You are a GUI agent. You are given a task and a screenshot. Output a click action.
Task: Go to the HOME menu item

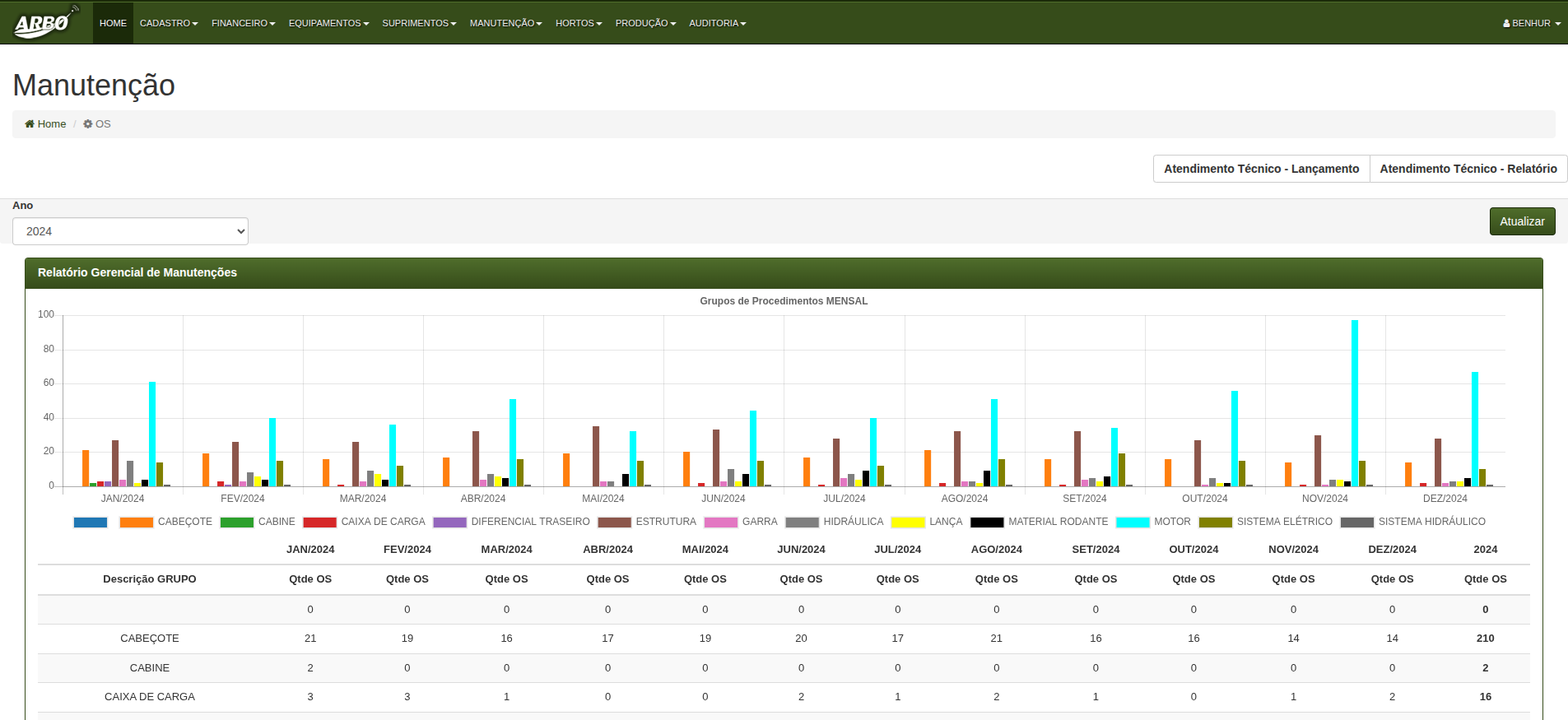click(x=113, y=23)
